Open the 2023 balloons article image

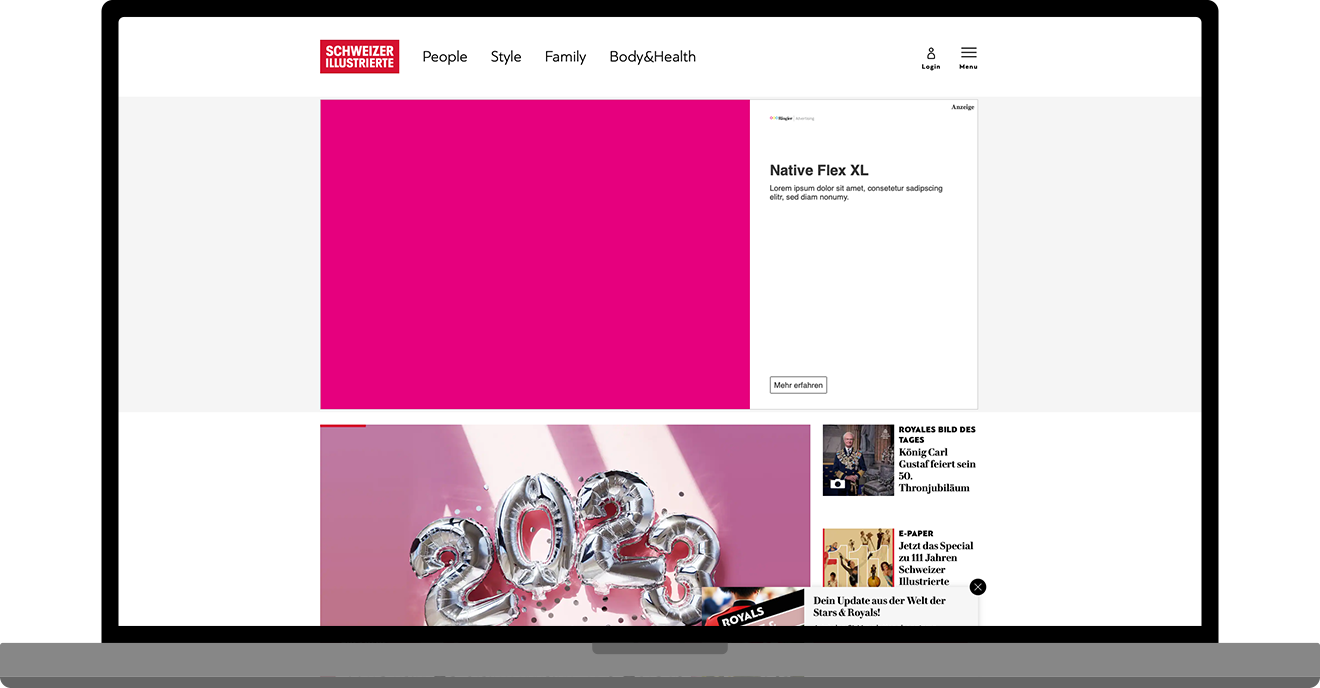565,525
